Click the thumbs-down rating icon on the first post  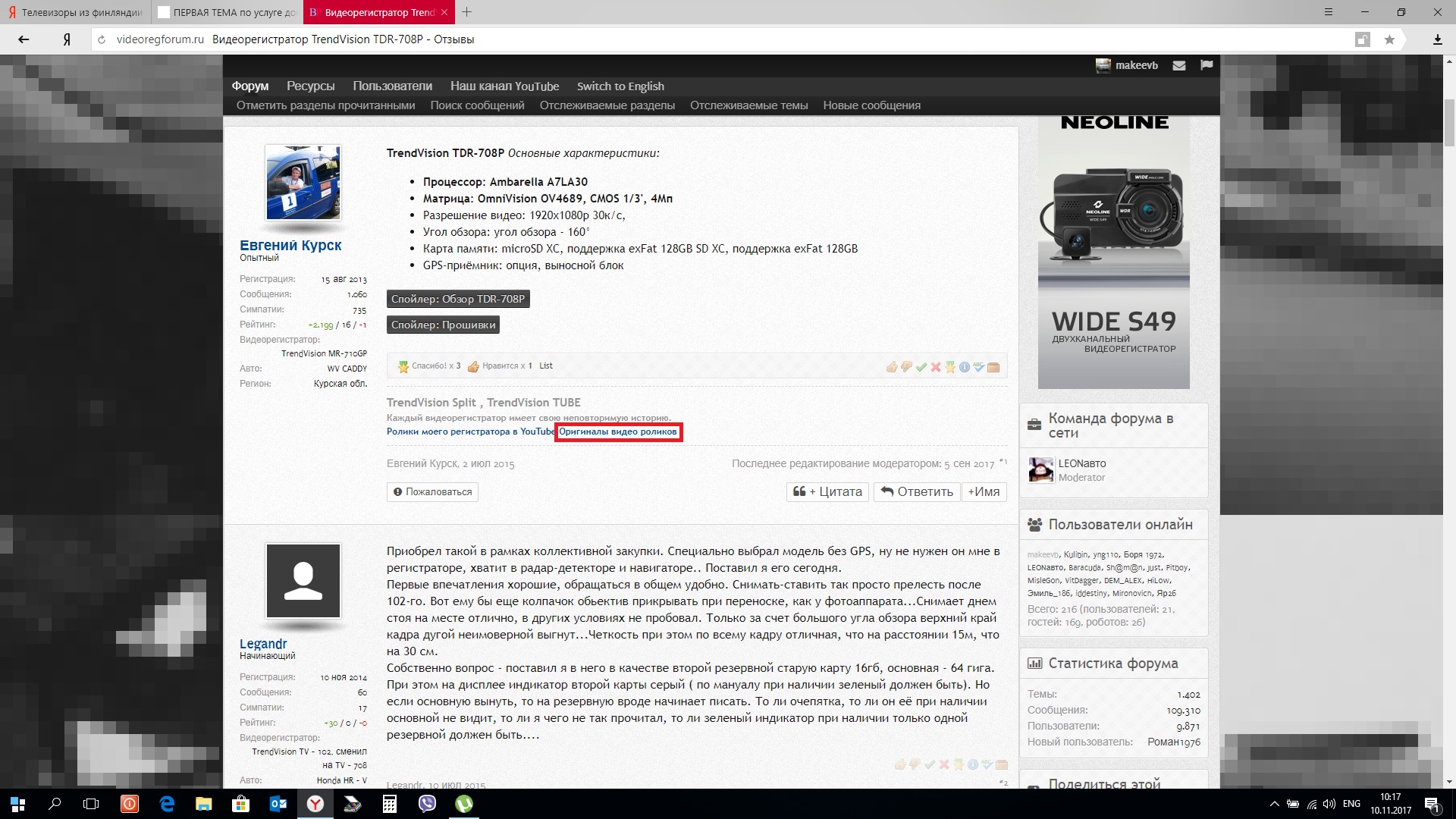click(906, 367)
